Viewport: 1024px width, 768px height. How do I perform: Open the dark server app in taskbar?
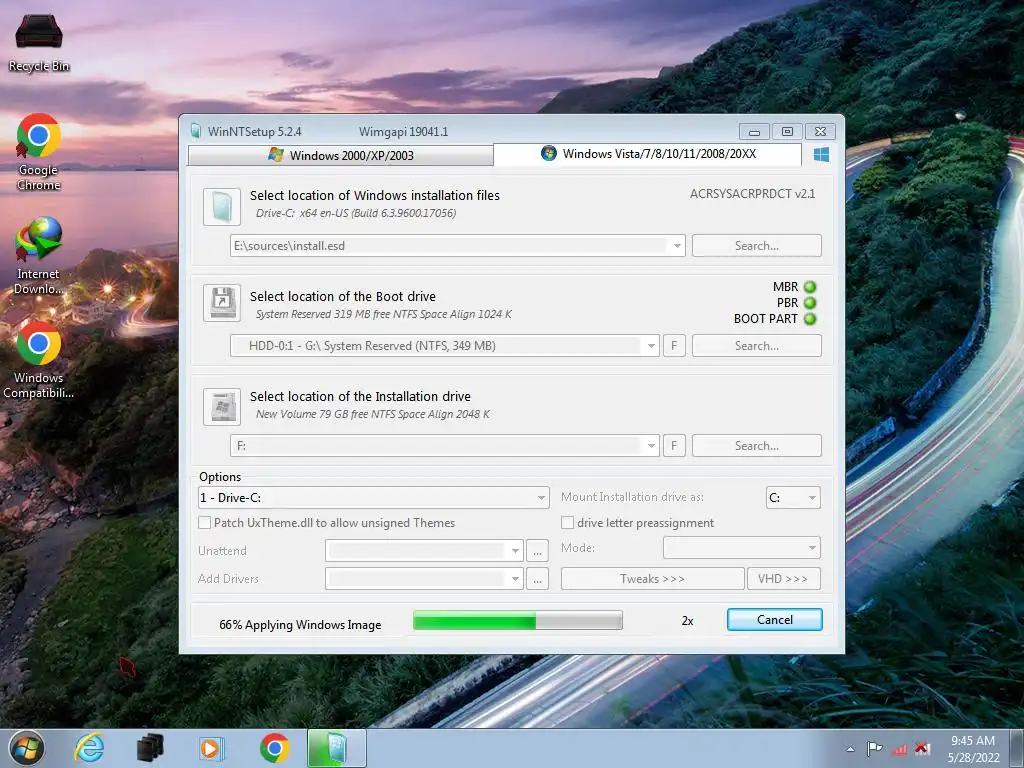pyautogui.click(x=150, y=748)
